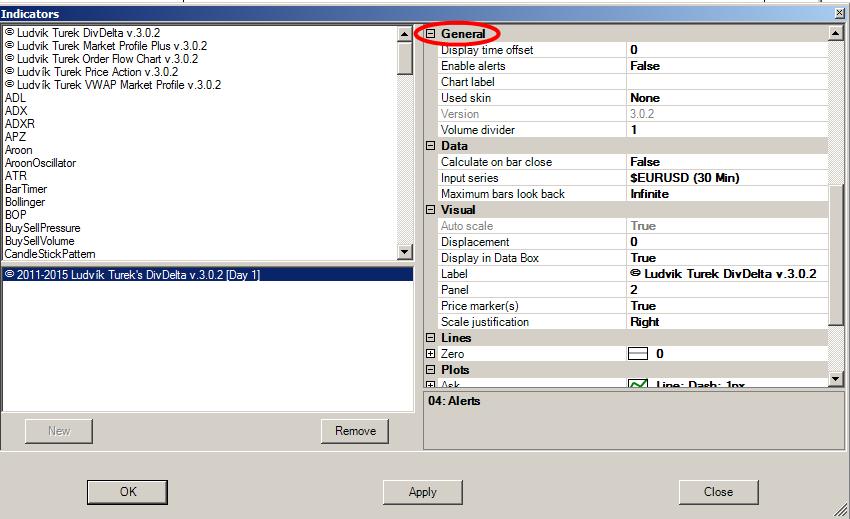Select applied DivDelta [Day 1] indicator row
Screen dimensions: 850x519
tap(208, 275)
